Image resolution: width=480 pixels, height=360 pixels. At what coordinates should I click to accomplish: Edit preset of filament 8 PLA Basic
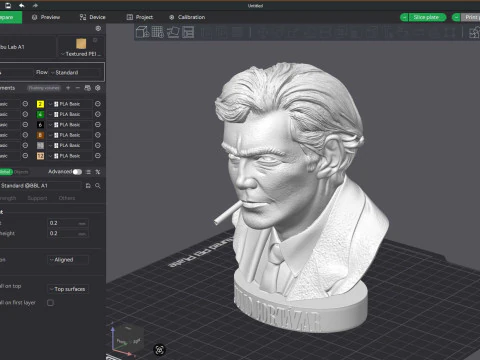[98, 135]
